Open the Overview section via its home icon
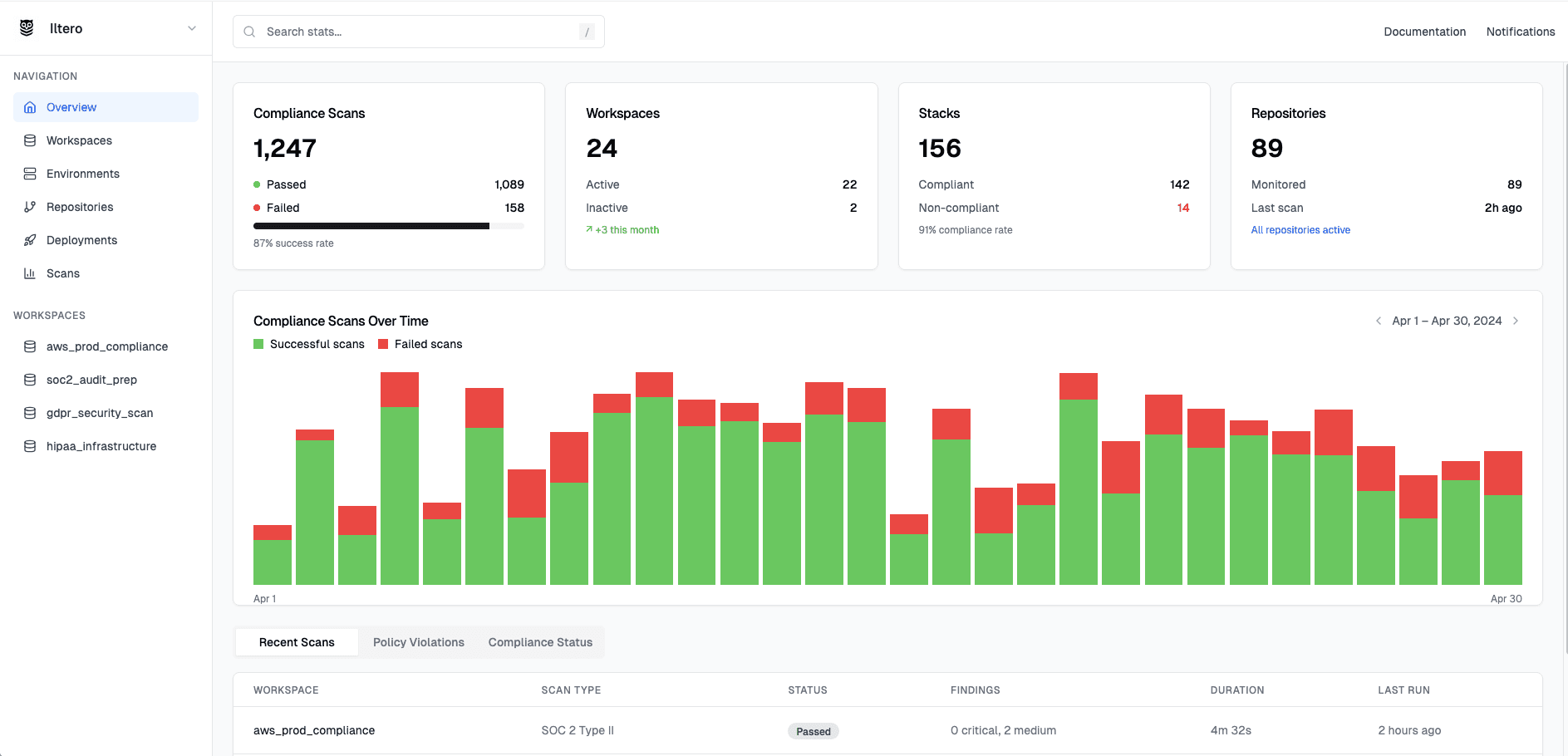Viewport: 1568px width, 756px height. [x=30, y=107]
